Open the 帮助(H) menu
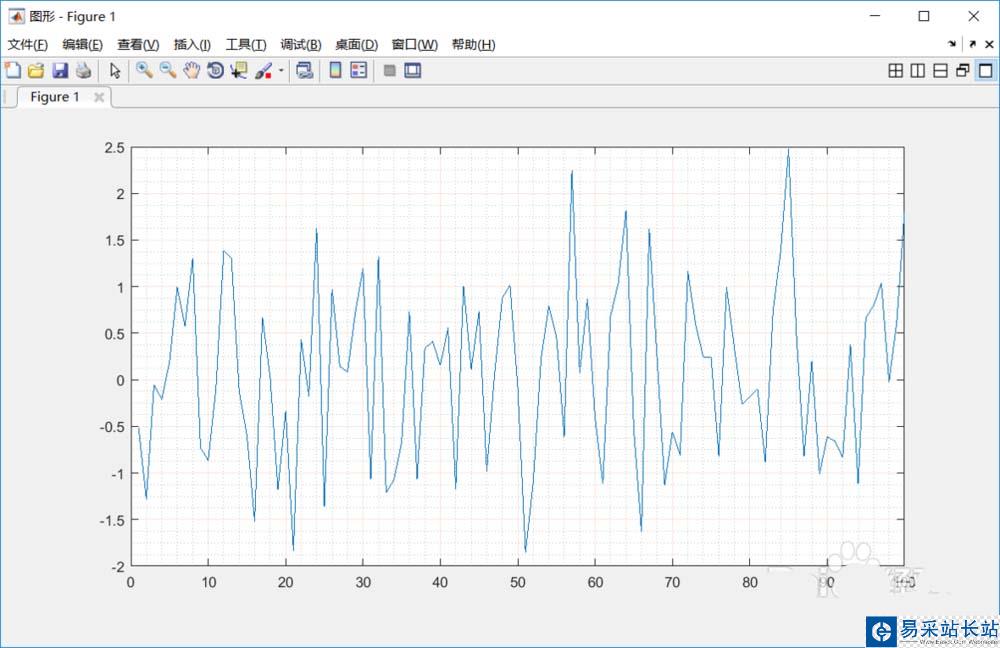This screenshot has height=648, width=1000. click(x=473, y=44)
